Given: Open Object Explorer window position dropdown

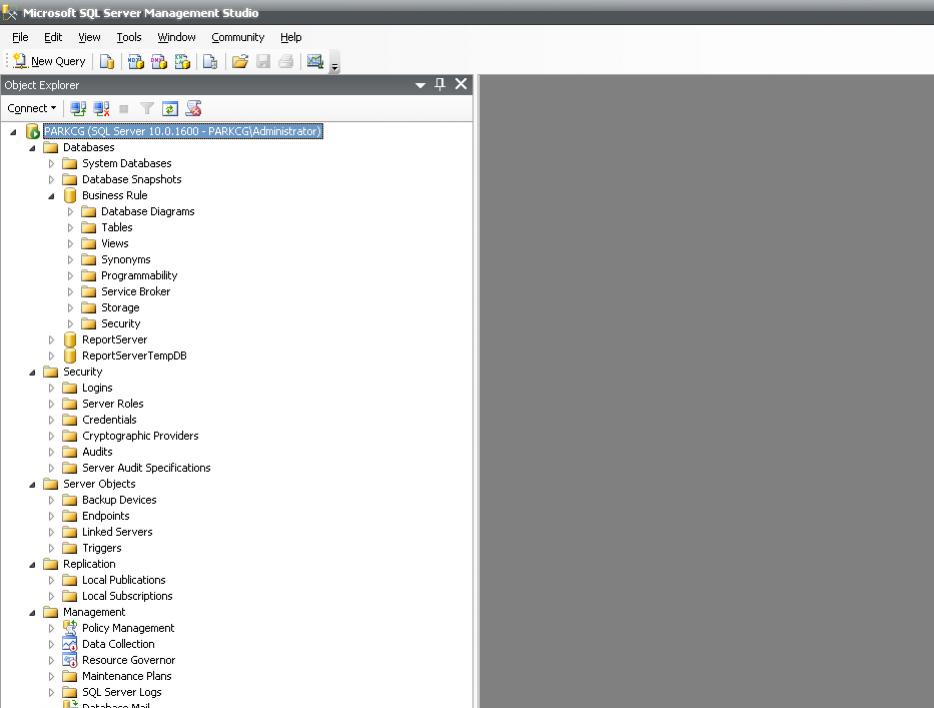Looking at the screenshot, I should pos(420,85).
